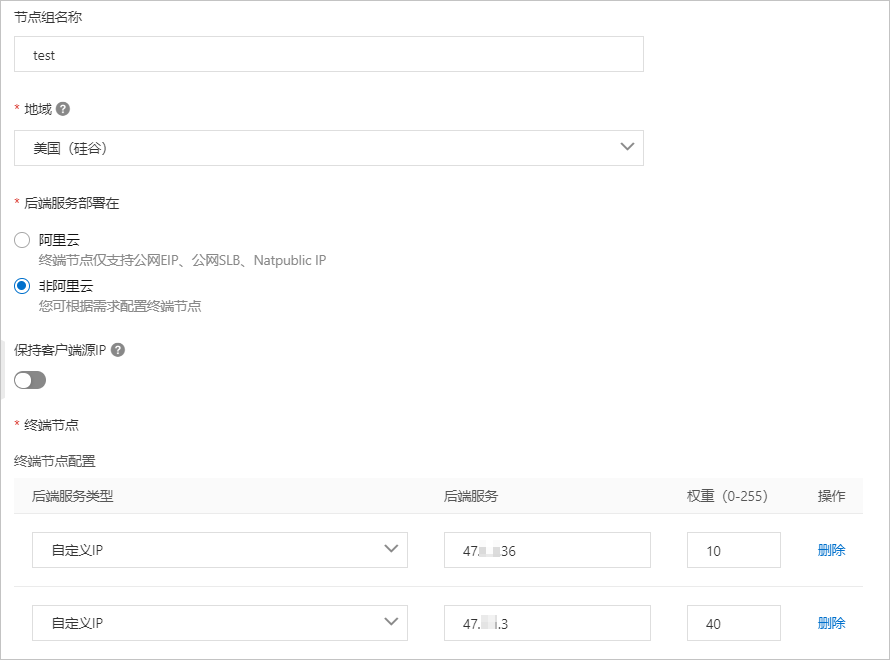Select the 非阿里云 radio button
Image resolution: width=890 pixels, height=660 pixels.
(21, 286)
